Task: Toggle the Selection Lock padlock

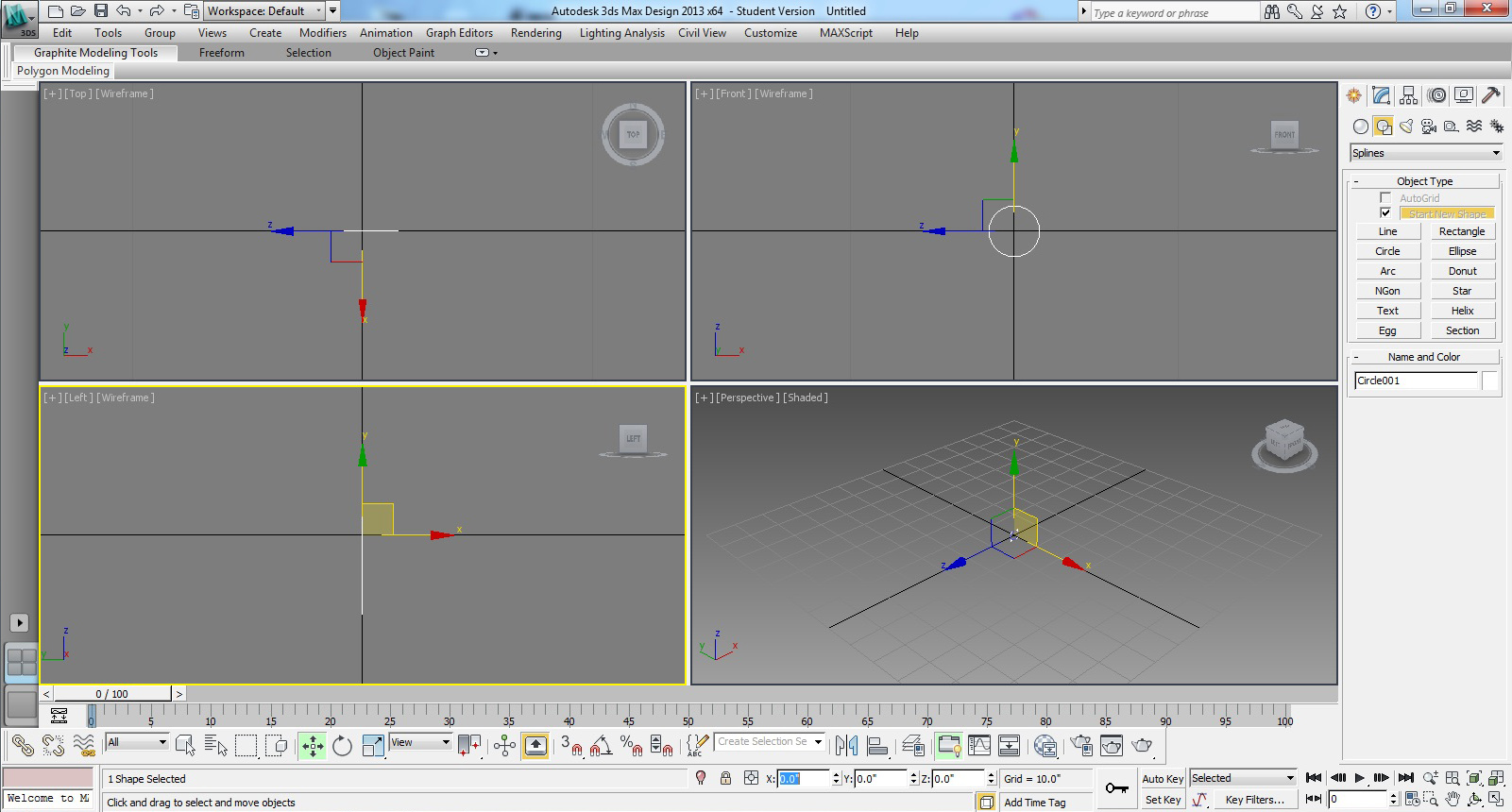Action: coord(725,778)
